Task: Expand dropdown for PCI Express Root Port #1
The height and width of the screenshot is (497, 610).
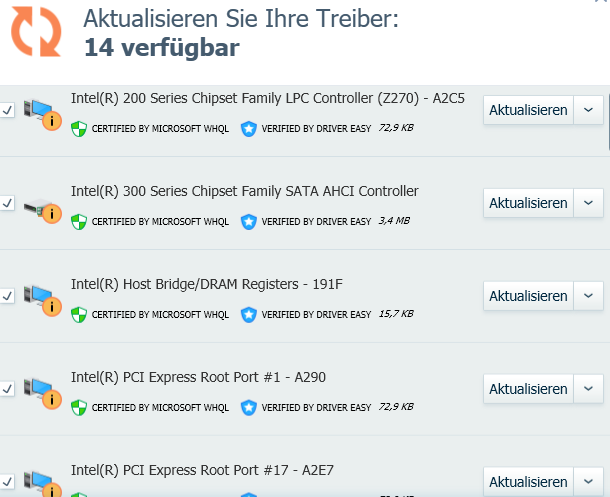Action: coord(588,389)
